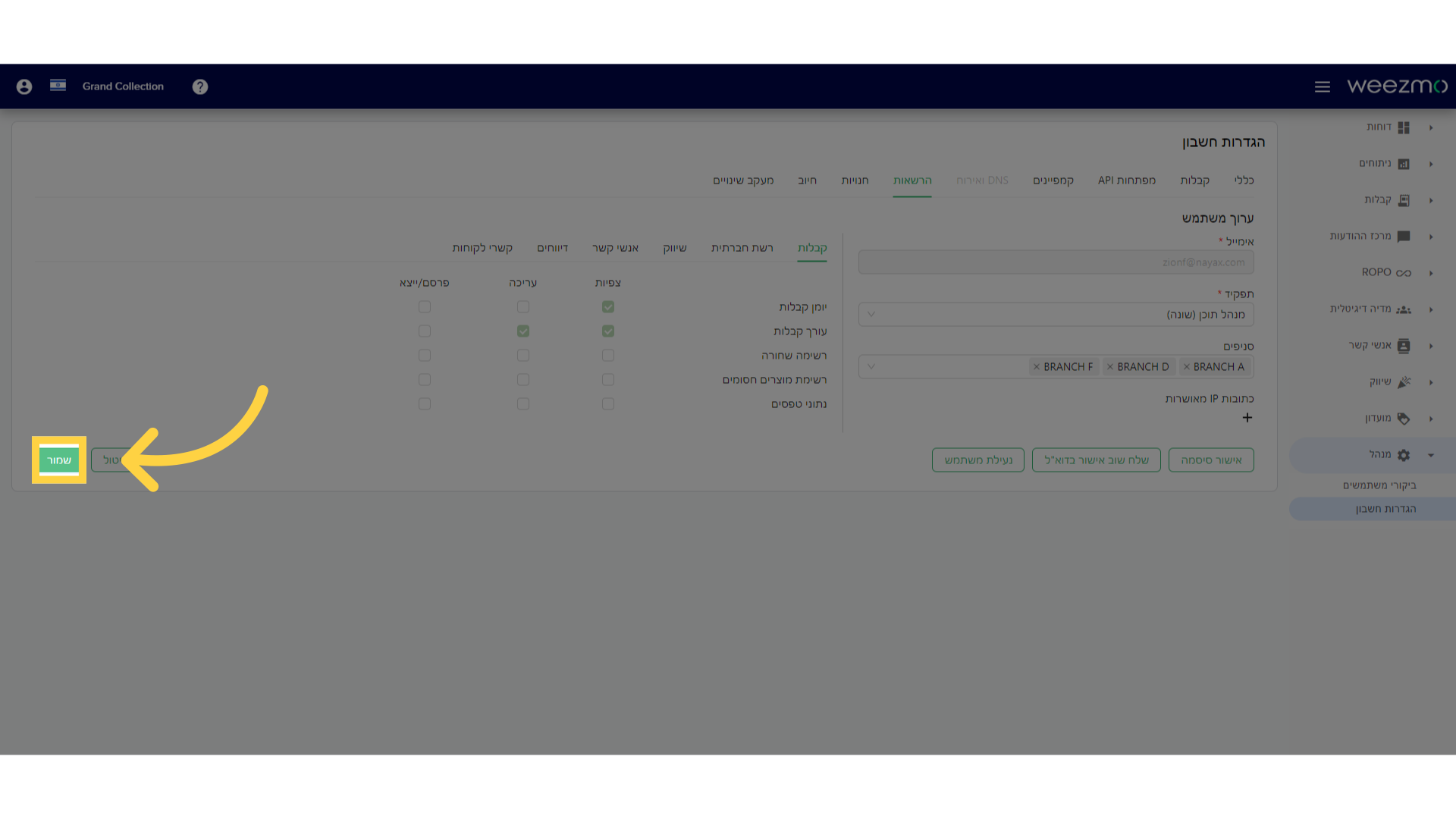This screenshot has height=819, width=1456.
Task: Open הגדרות חשבון in sidebar
Action: 1385,509
